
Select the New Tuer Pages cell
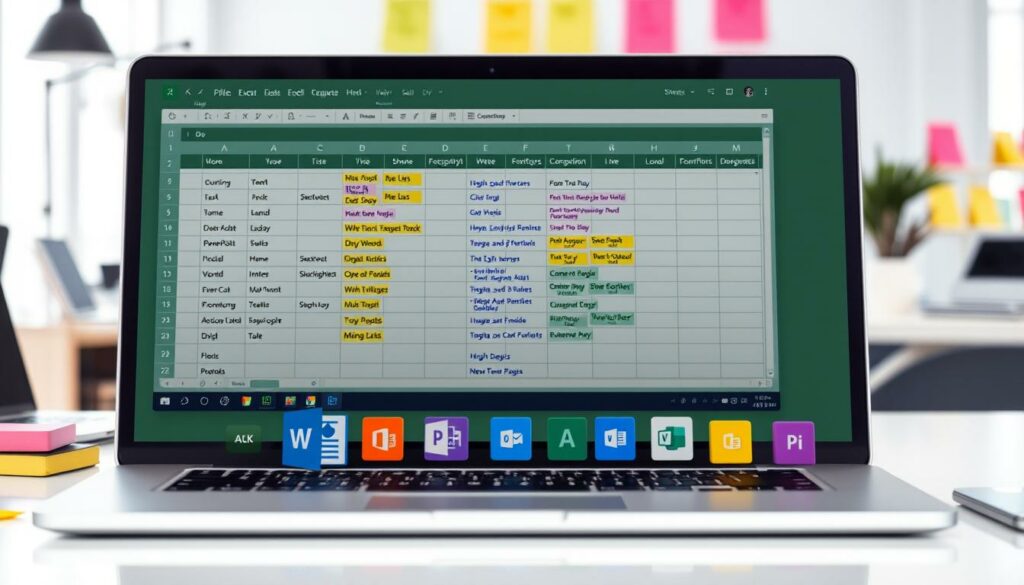(x=495, y=371)
